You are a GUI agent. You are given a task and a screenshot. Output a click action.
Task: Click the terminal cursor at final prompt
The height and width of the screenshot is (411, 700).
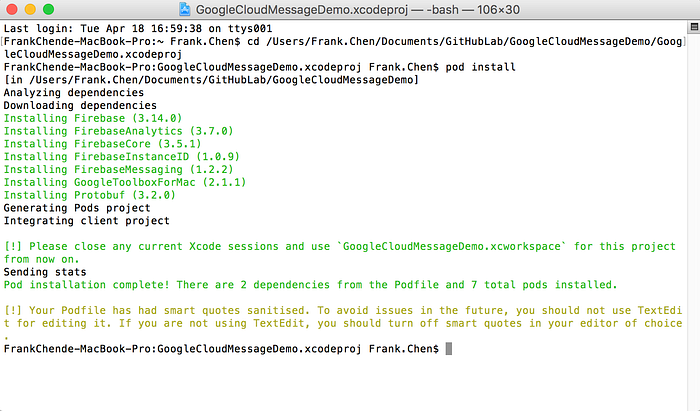449,349
